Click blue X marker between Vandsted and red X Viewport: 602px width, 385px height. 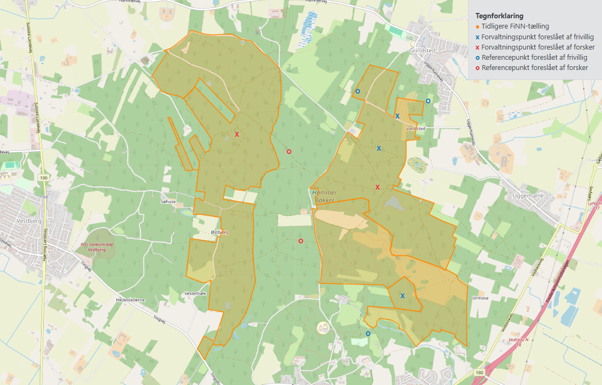point(379,148)
